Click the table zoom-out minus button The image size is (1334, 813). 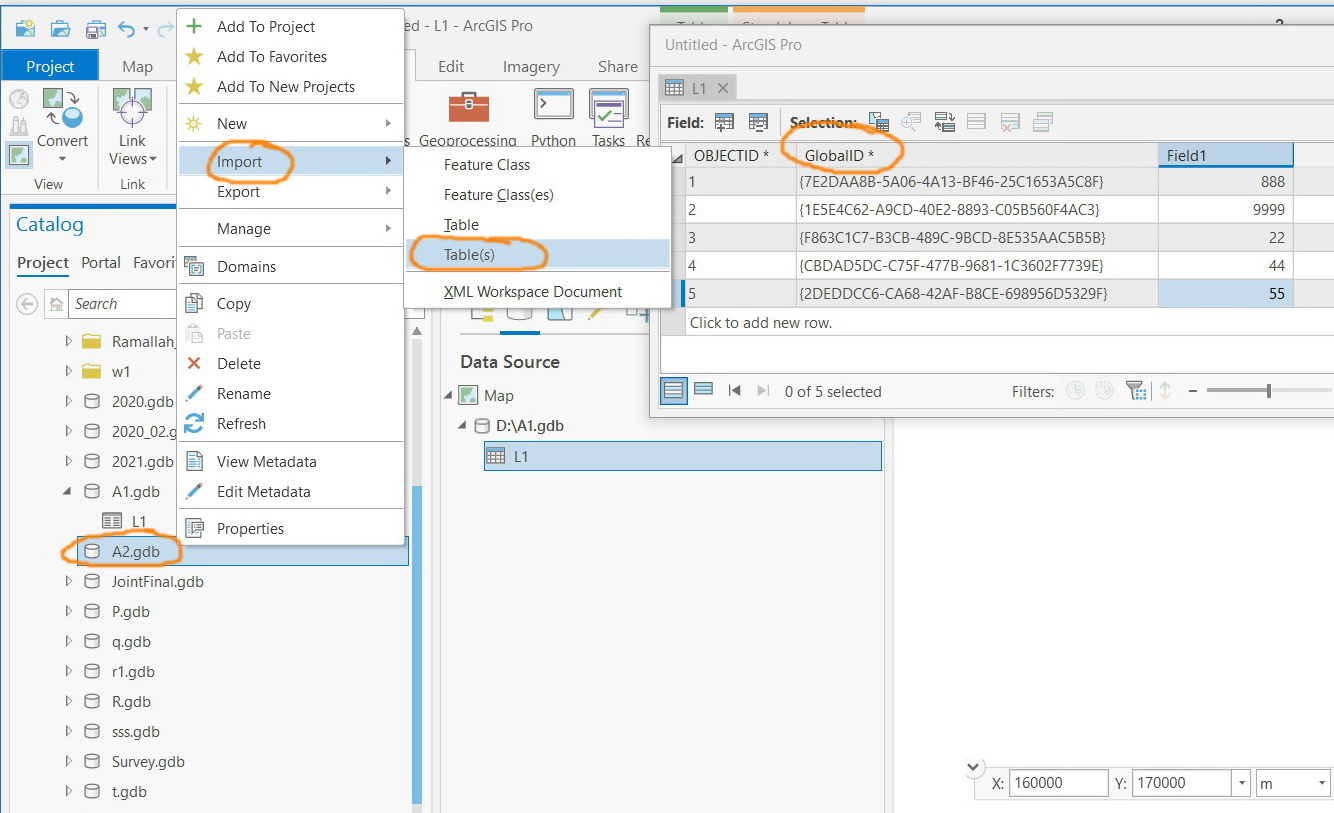tap(1193, 391)
